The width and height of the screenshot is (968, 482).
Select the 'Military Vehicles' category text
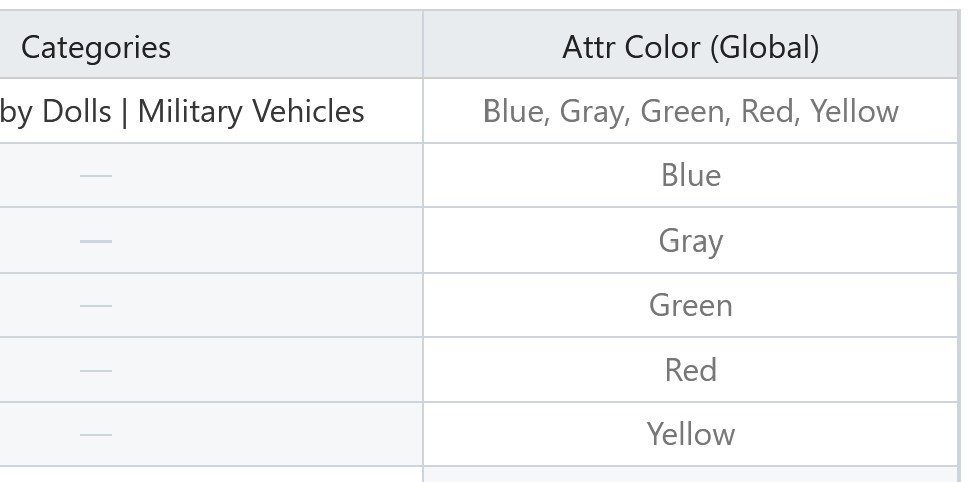[251, 112]
